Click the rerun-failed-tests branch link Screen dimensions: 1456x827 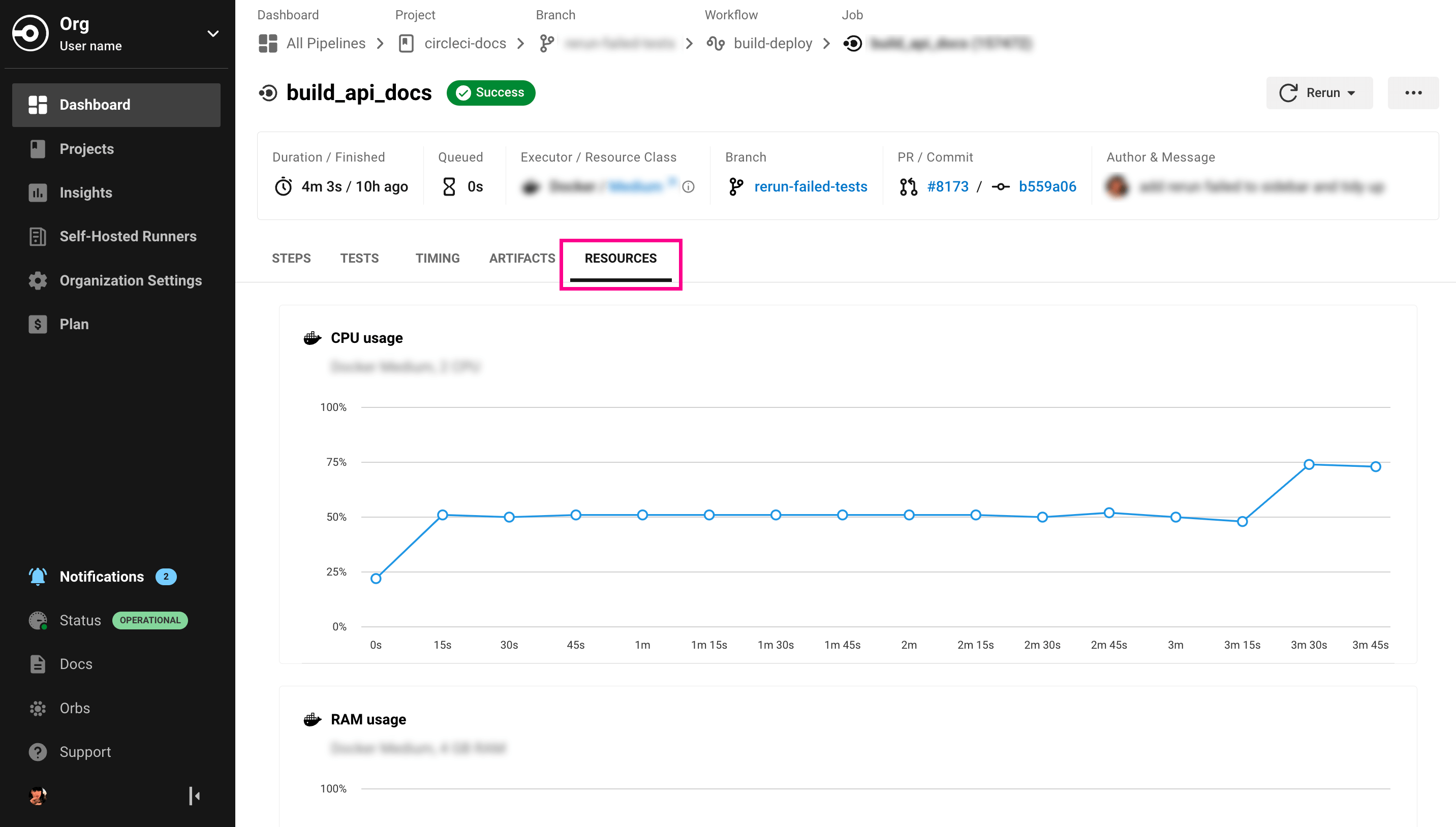811,187
